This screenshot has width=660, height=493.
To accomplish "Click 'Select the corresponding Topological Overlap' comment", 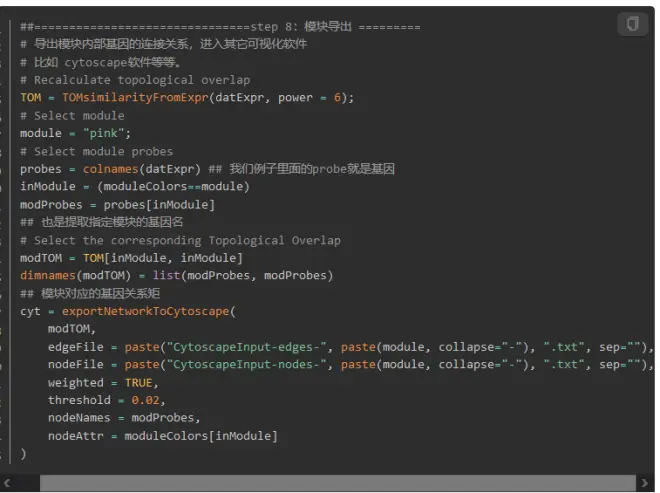I will [x=180, y=241].
